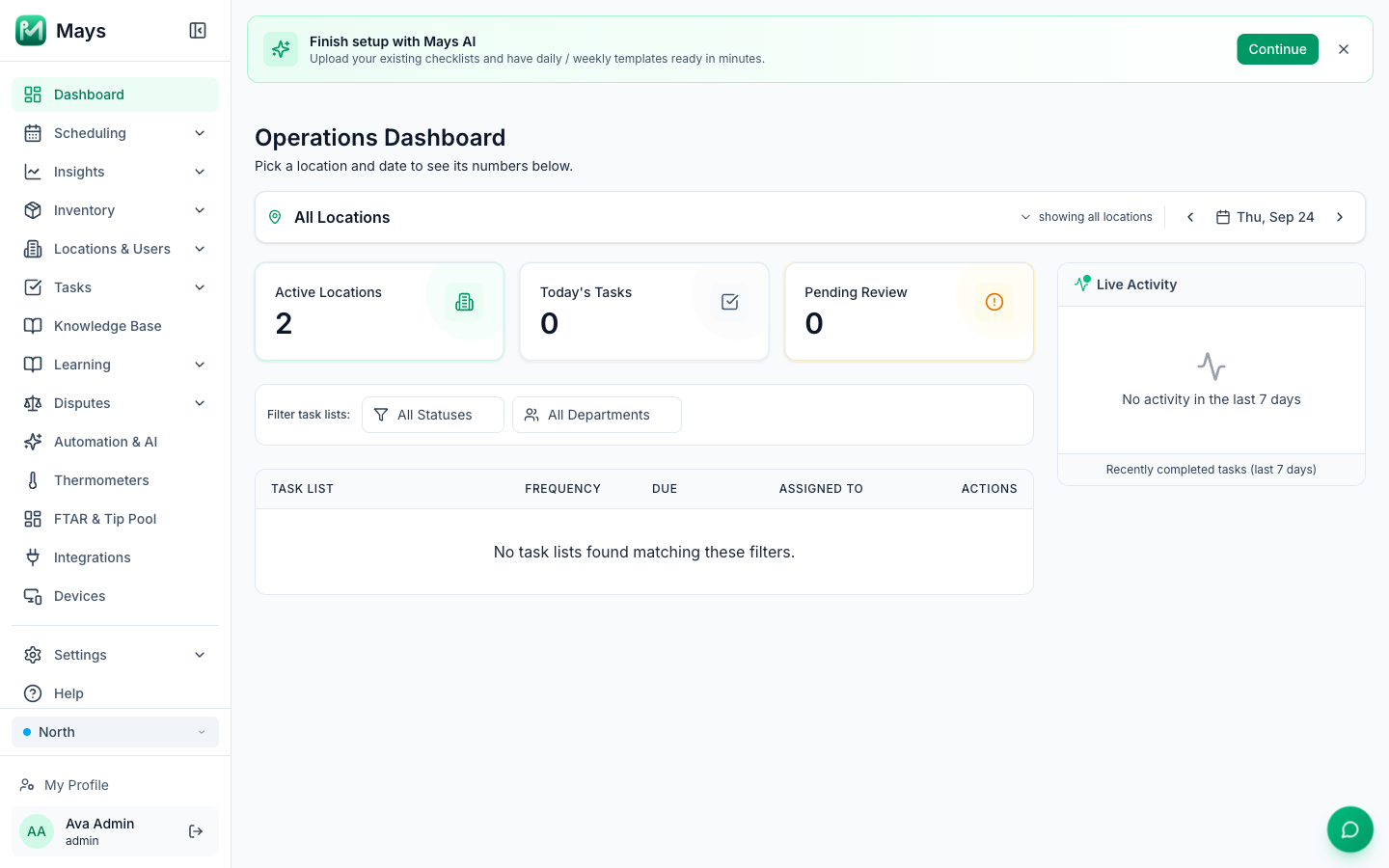This screenshot has width=1389, height=868.
Task: Open the All Statuses filter dropdown
Action: coord(433,415)
